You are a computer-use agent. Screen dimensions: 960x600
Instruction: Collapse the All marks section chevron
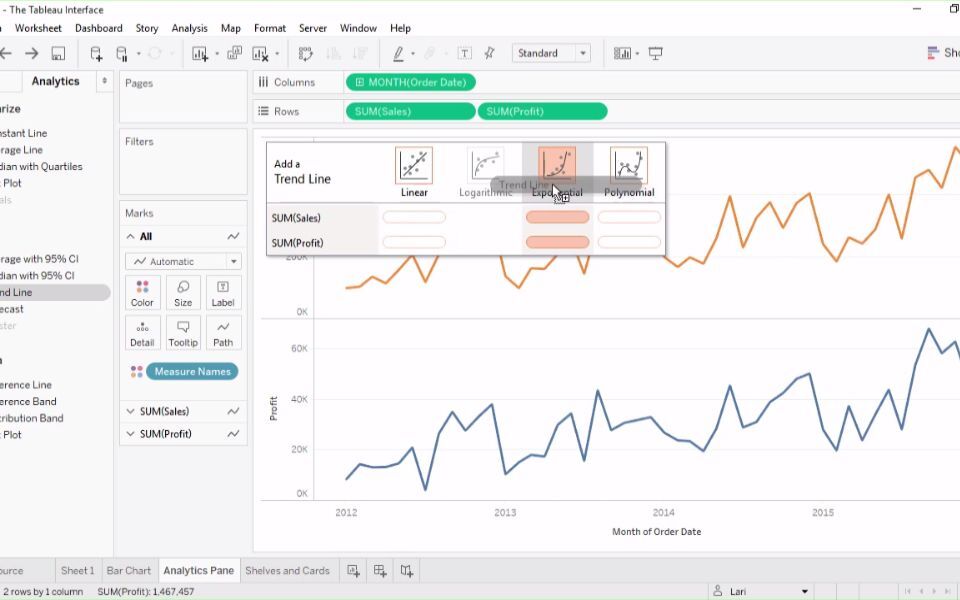[x=130, y=237]
